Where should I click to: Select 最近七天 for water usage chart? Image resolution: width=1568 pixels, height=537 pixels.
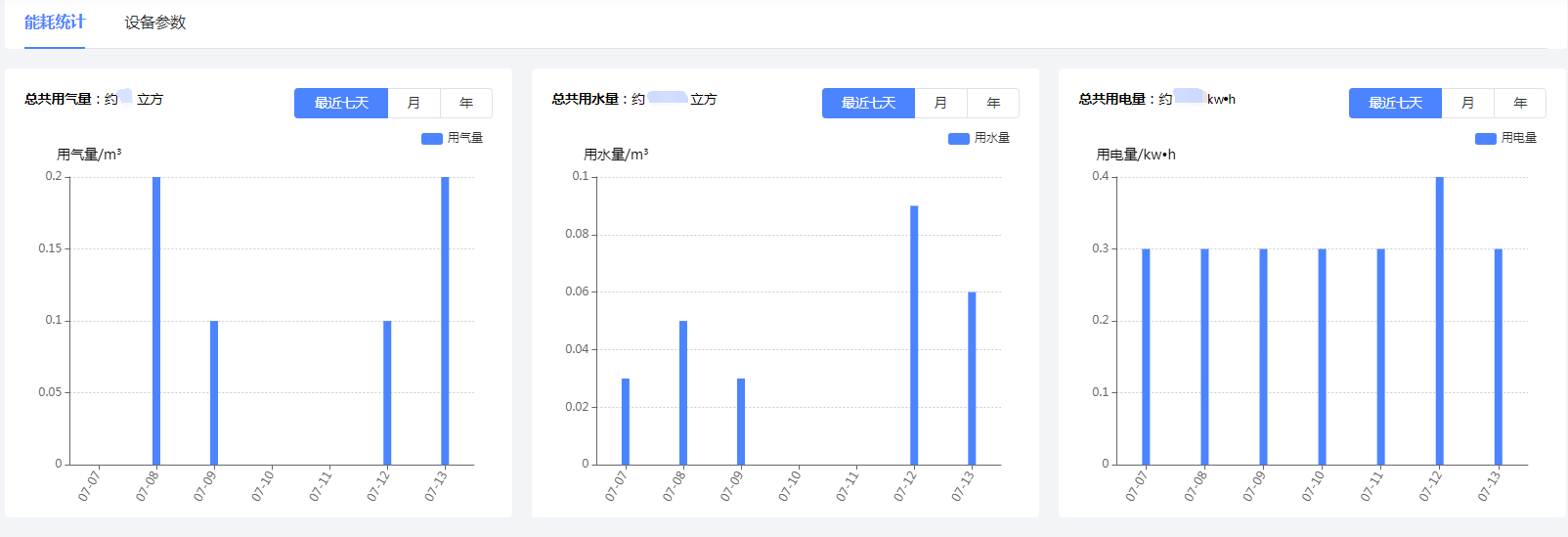click(x=868, y=103)
